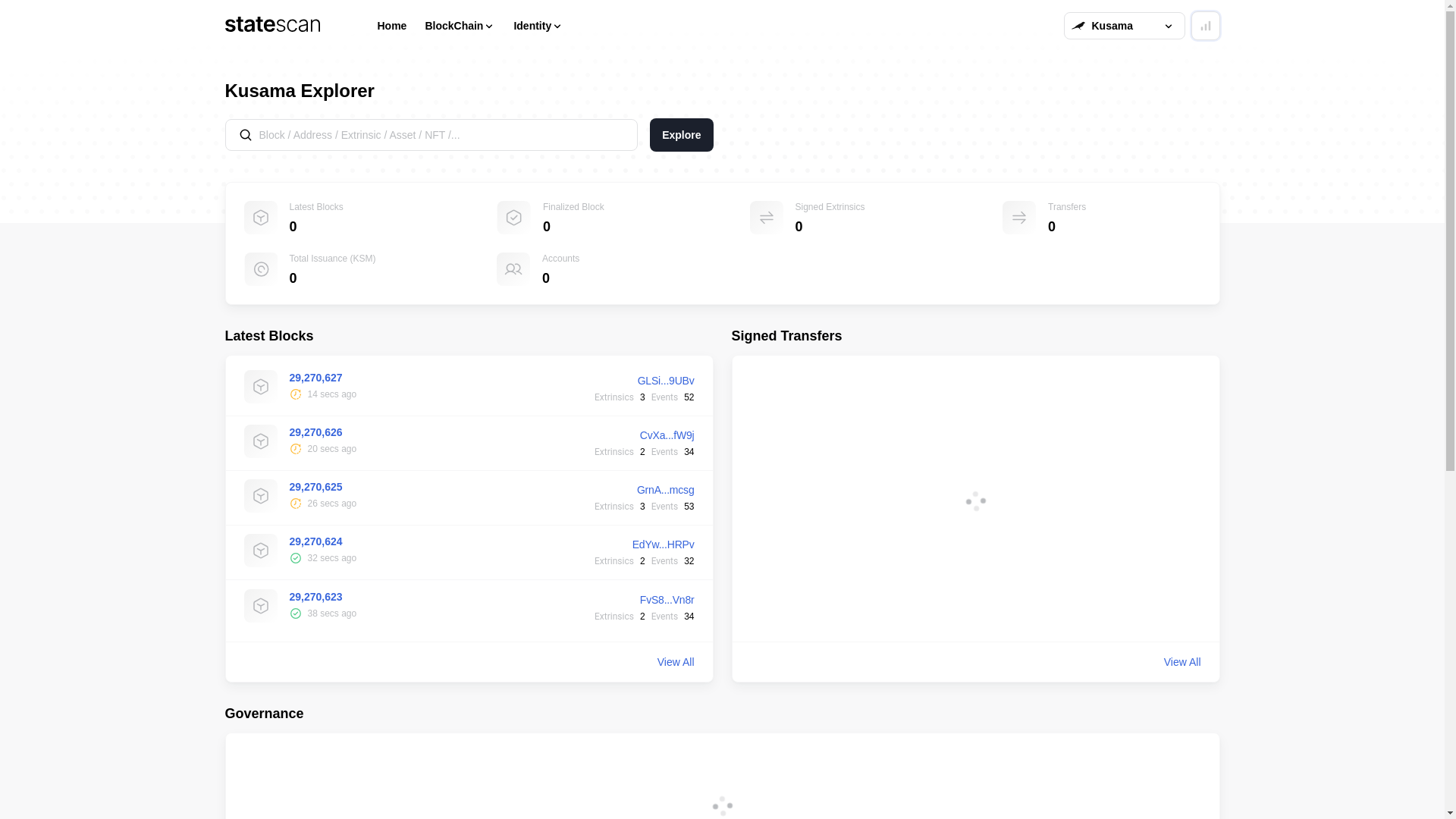Open block 29,270,623

pyautogui.click(x=315, y=597)
